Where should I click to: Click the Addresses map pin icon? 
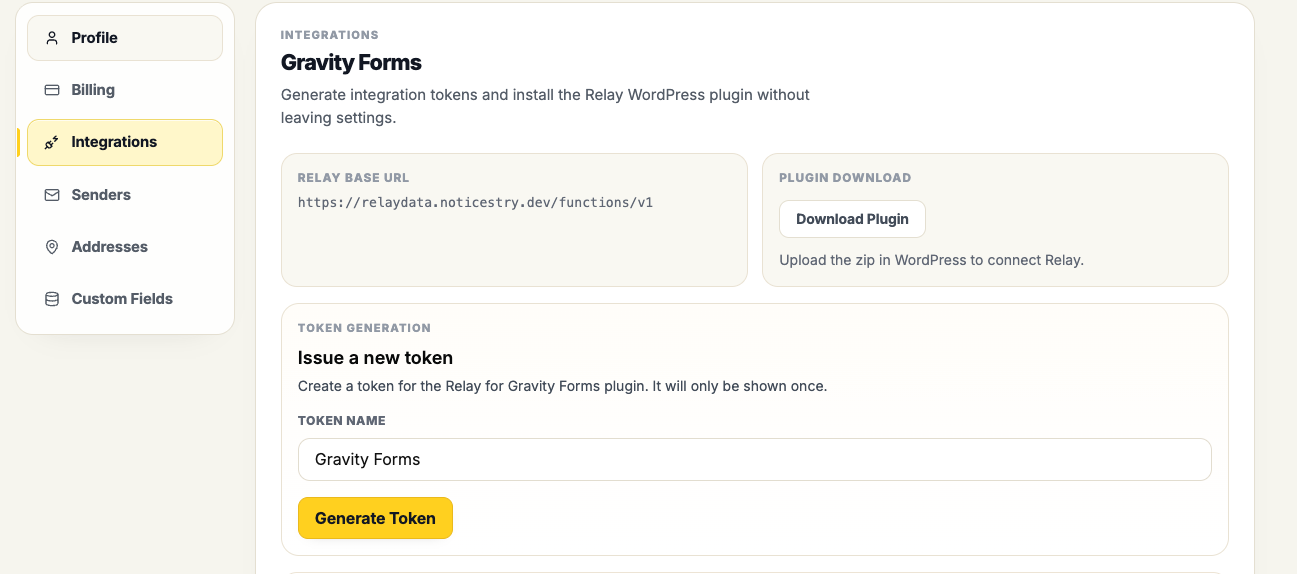click(x=52, y=247)
